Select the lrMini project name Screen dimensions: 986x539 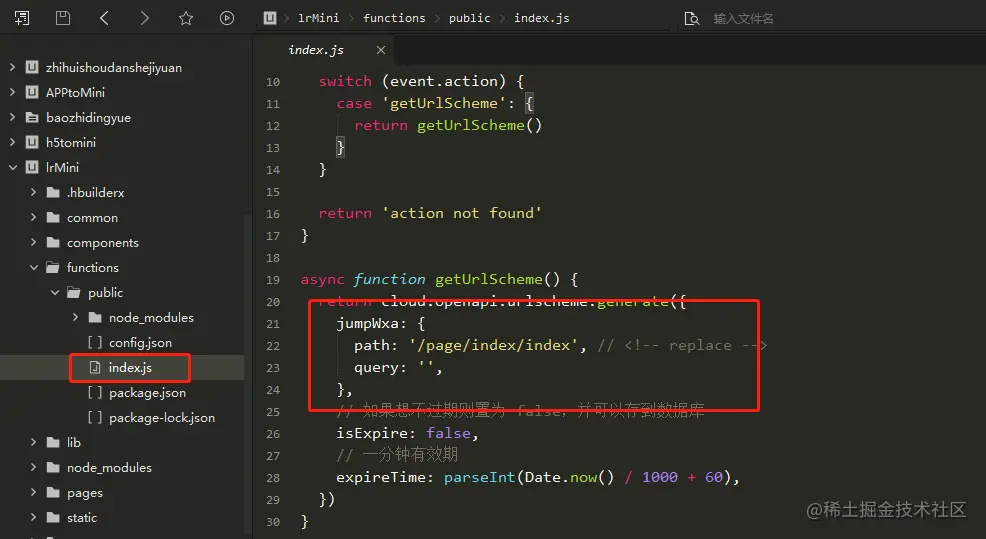click(x=62, y=167)
